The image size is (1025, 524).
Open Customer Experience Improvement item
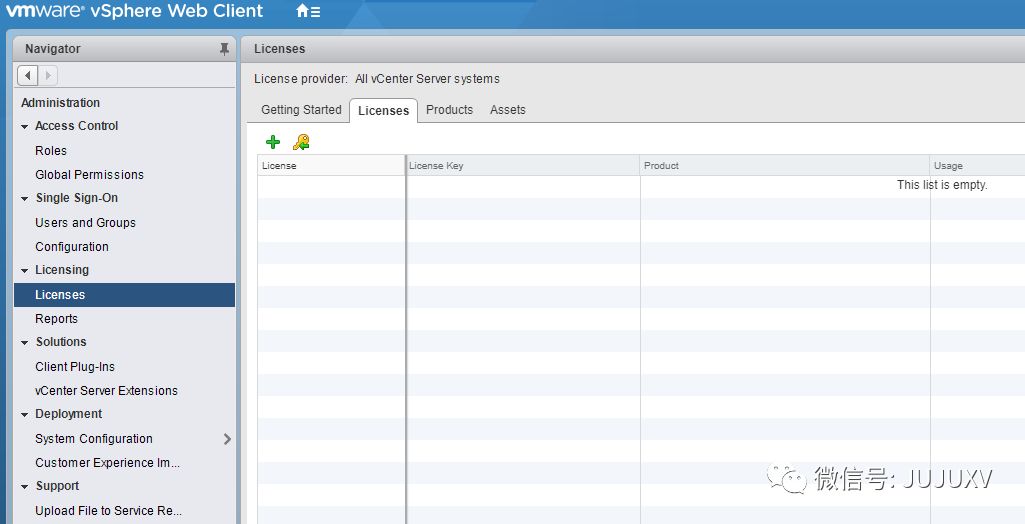click(x=107, y=463)
